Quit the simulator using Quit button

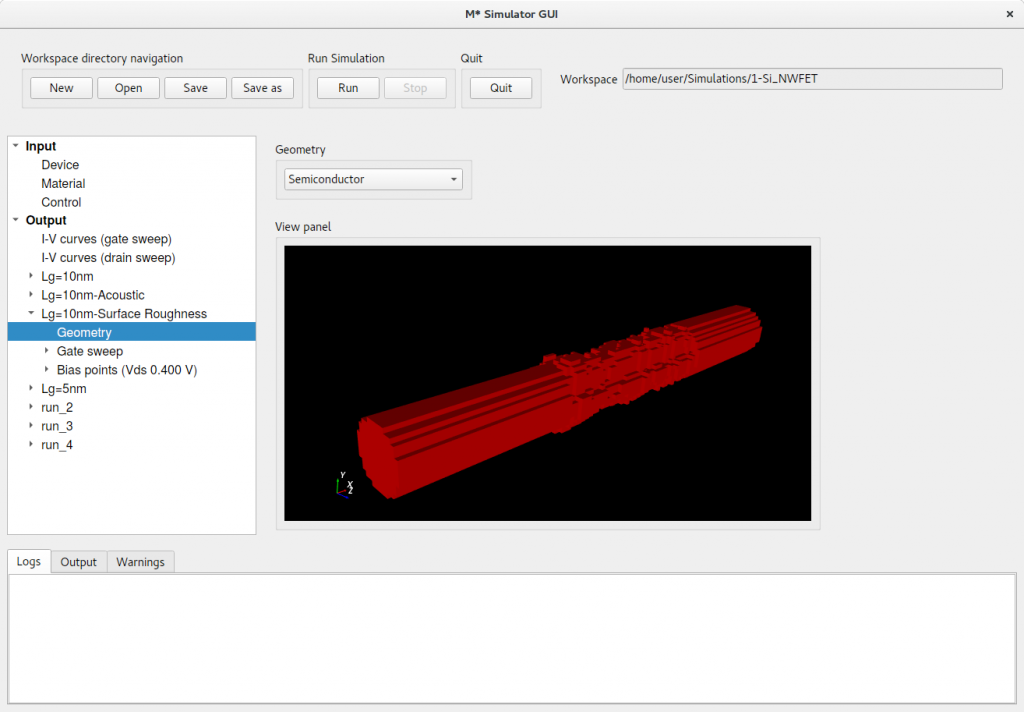pos(501,88)
